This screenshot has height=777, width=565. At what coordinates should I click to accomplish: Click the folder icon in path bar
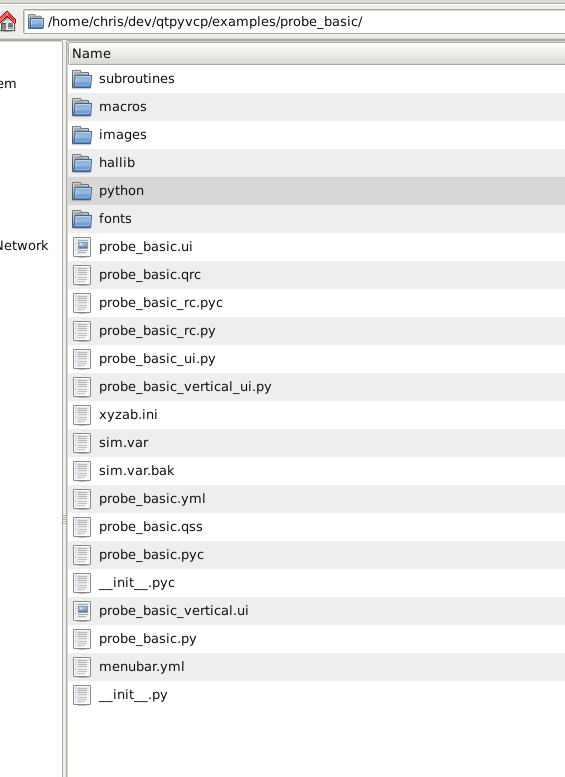[x=36, y=22]
